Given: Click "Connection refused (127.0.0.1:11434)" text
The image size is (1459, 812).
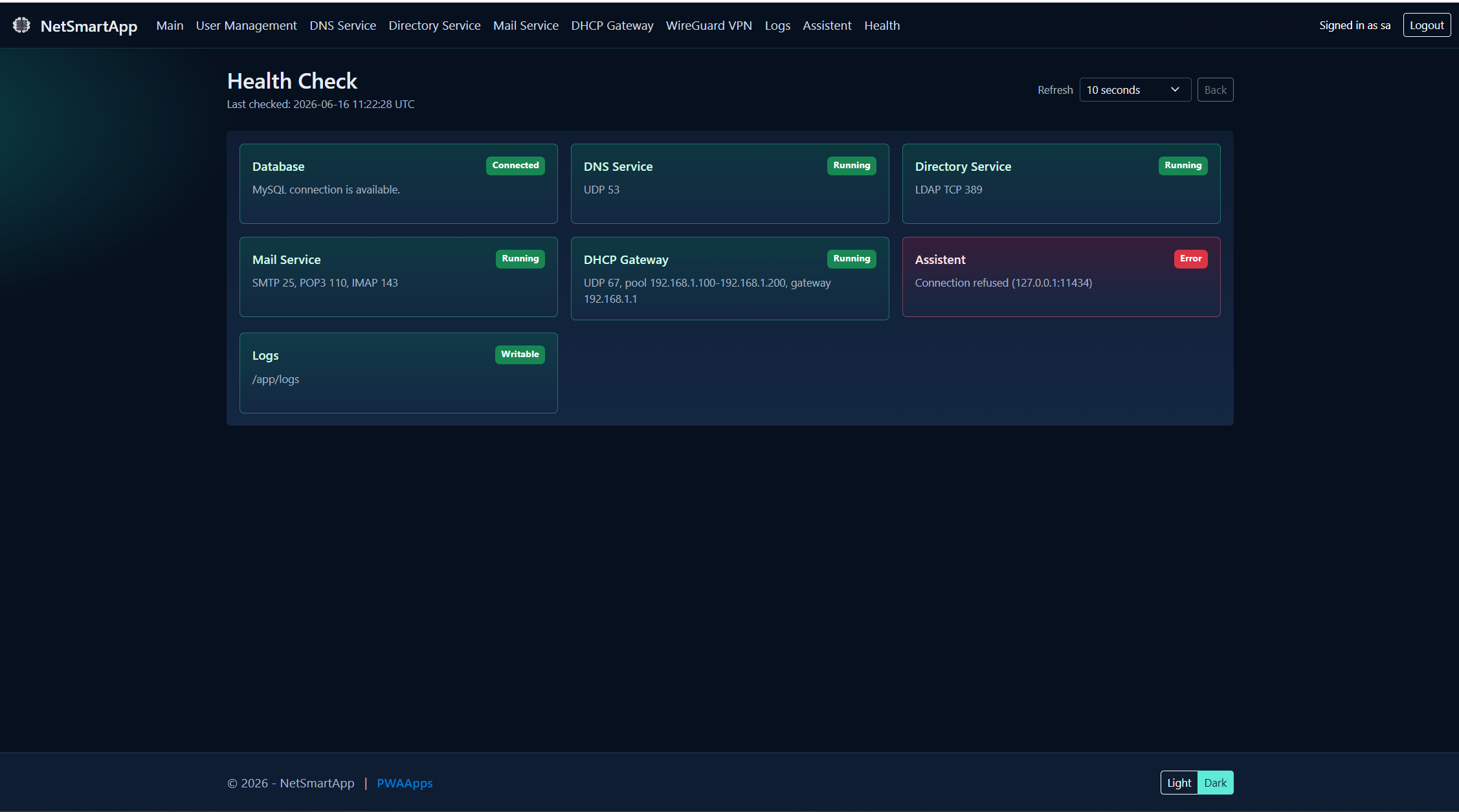Looking at the screenshot, I should (x=1003, y=283).
